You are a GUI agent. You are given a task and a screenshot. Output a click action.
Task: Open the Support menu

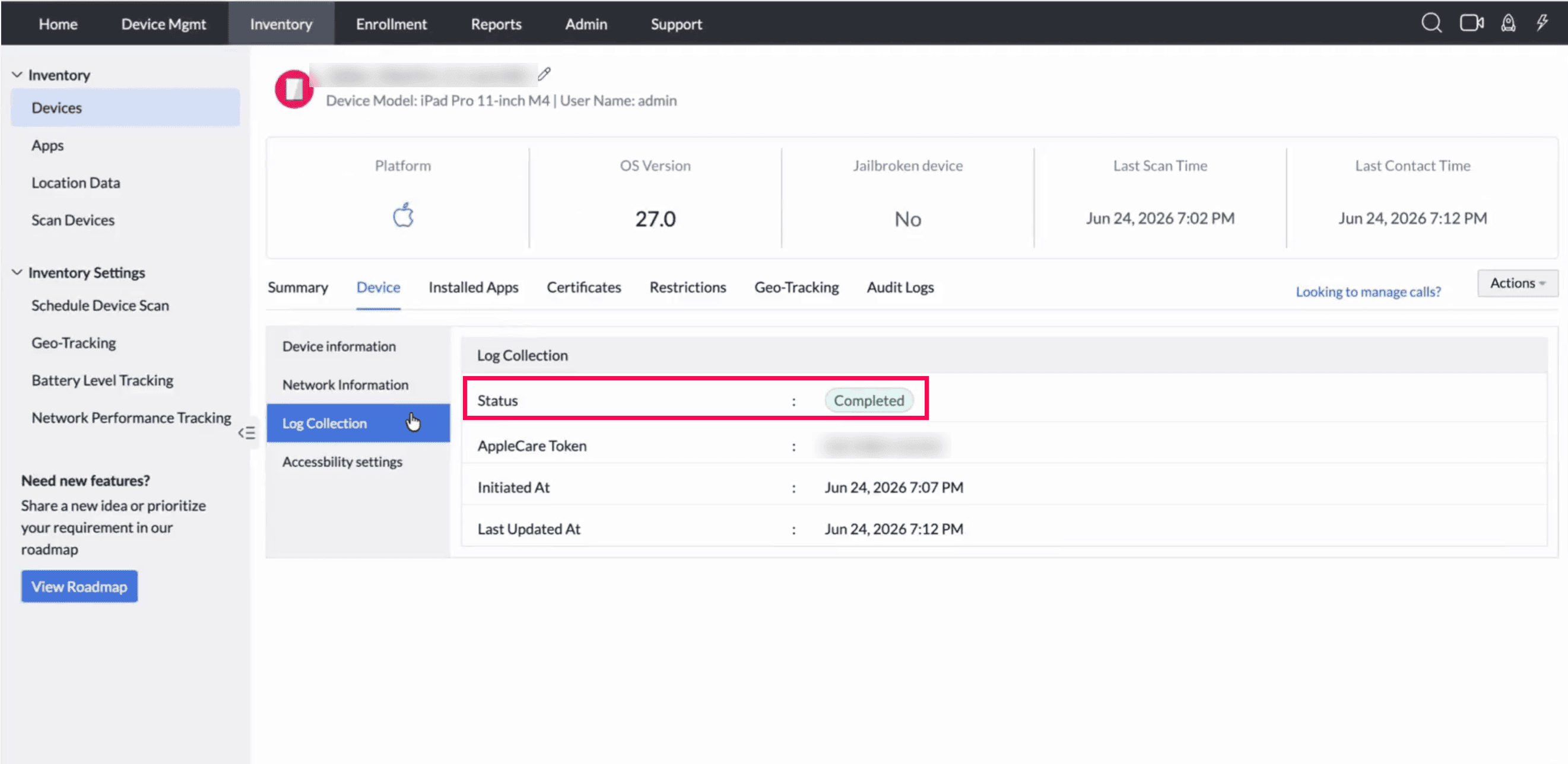tap(675, 24)
